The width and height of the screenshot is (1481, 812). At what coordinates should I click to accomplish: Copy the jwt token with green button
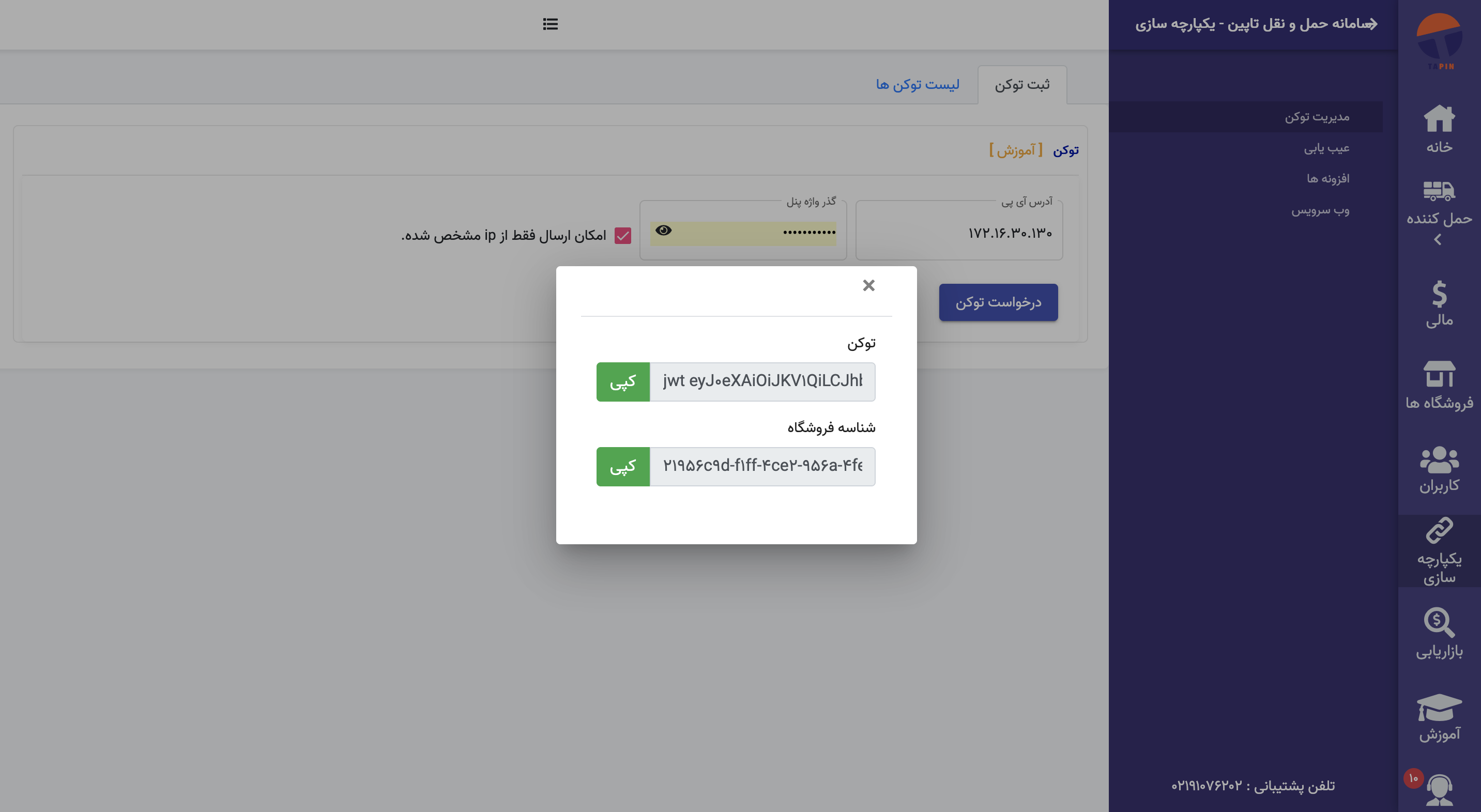[623, 381]
